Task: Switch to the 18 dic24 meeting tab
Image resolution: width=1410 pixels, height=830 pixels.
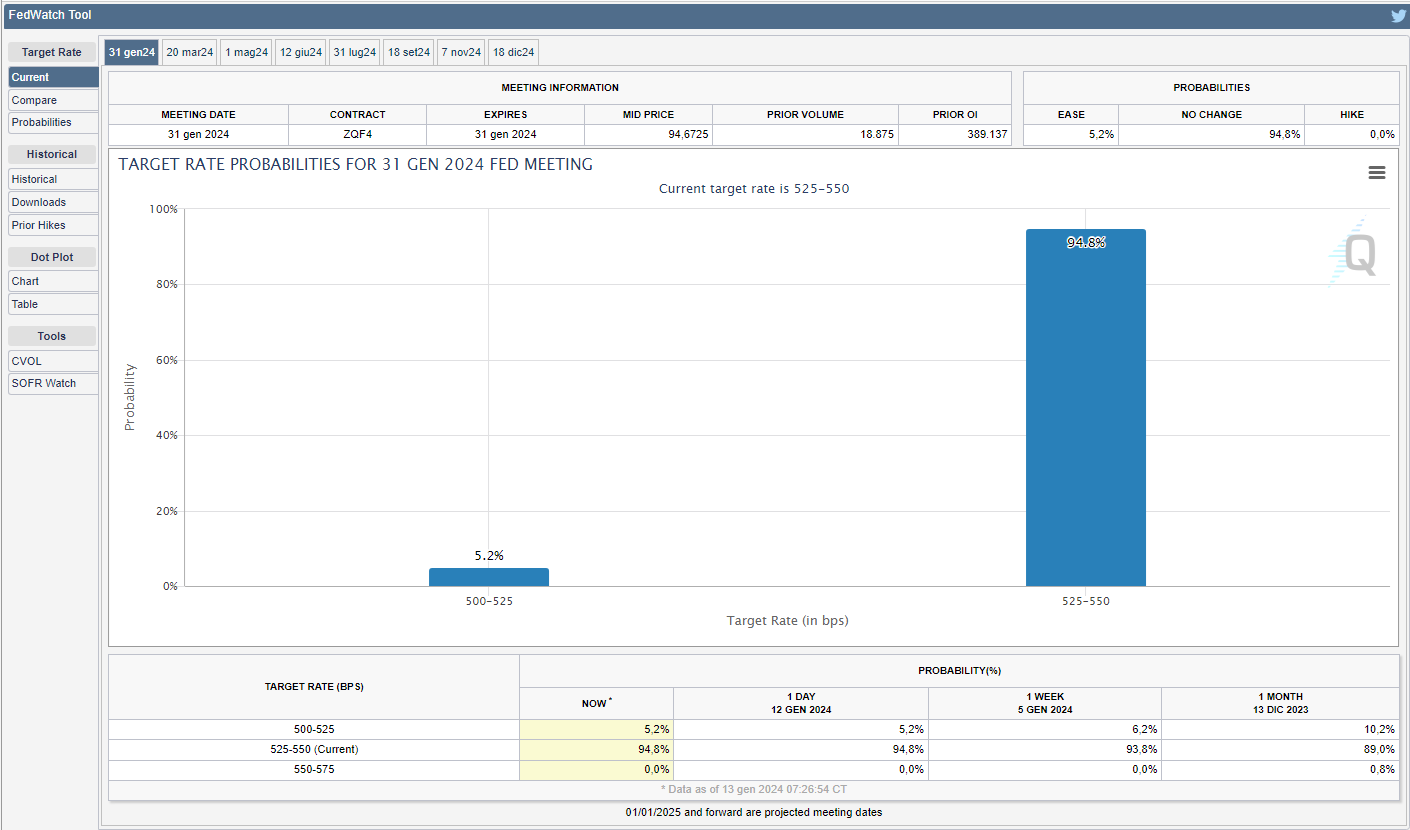Action: [513, 52]
